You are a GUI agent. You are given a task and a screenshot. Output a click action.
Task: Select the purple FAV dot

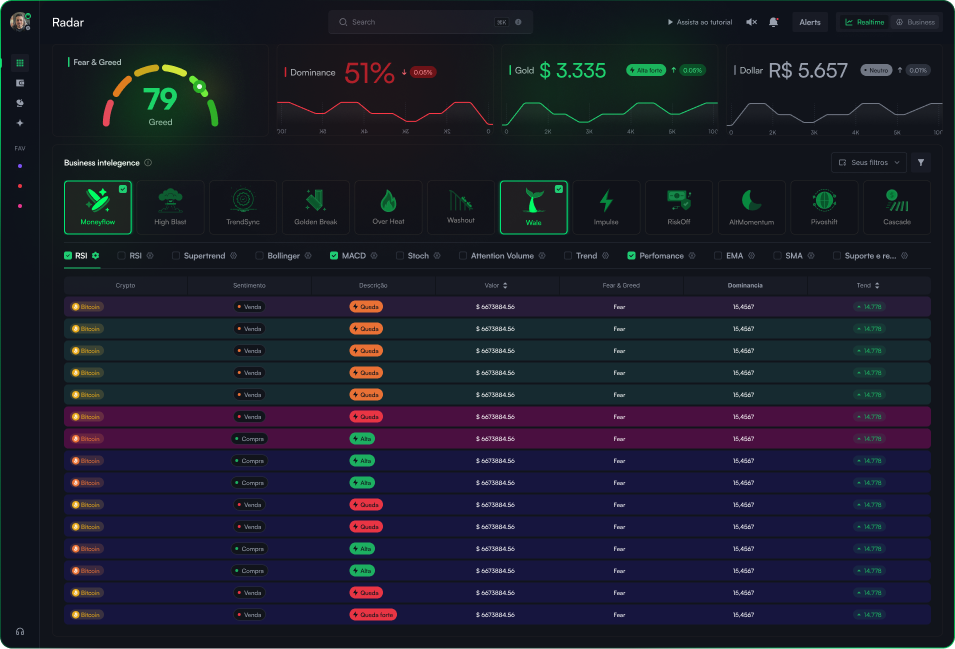pos(19,166)
